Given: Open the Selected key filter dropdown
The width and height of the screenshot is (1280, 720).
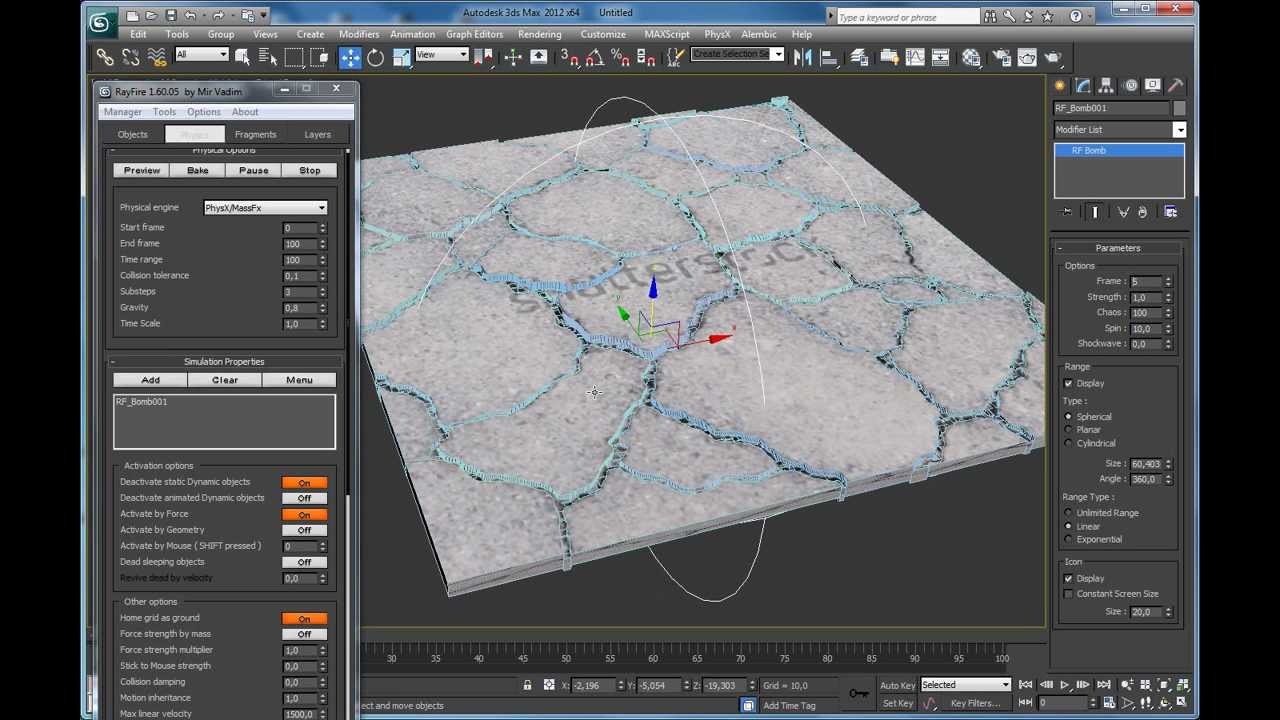Looking at the screenshot, I should [x=965, y=685].
